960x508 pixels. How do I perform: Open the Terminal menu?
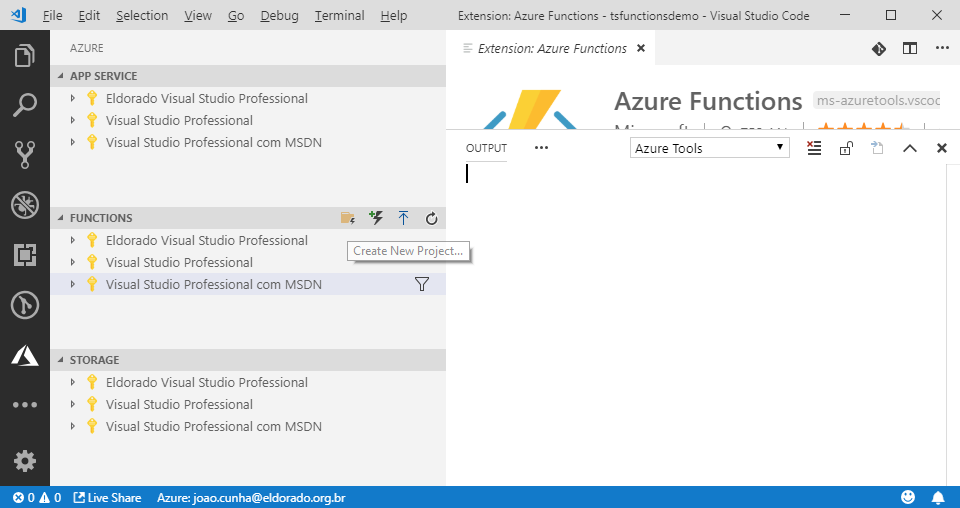click(339, 15)
